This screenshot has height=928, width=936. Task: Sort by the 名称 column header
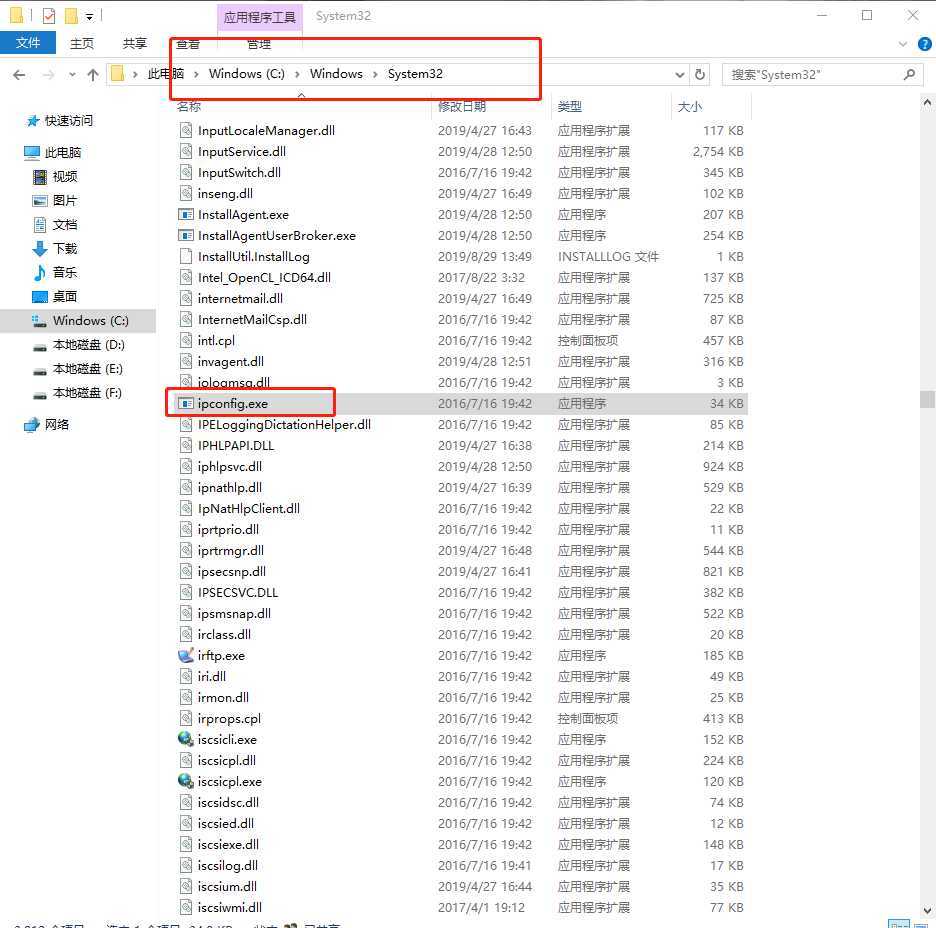pyautogui.click(x=189, y=106)
